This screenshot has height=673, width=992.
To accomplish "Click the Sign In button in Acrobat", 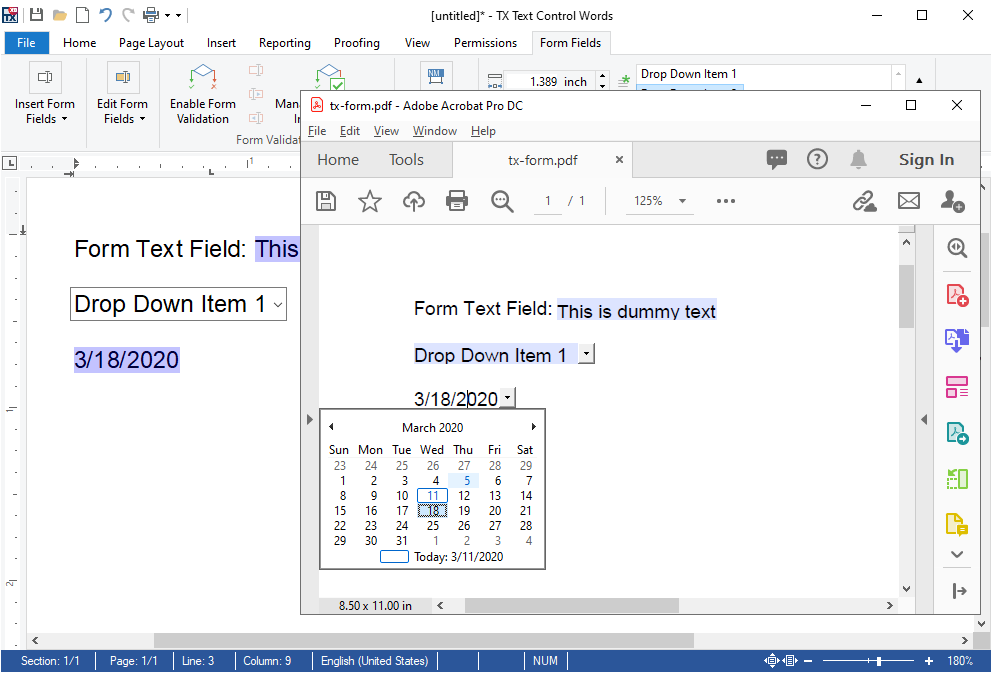I will 924,159.
